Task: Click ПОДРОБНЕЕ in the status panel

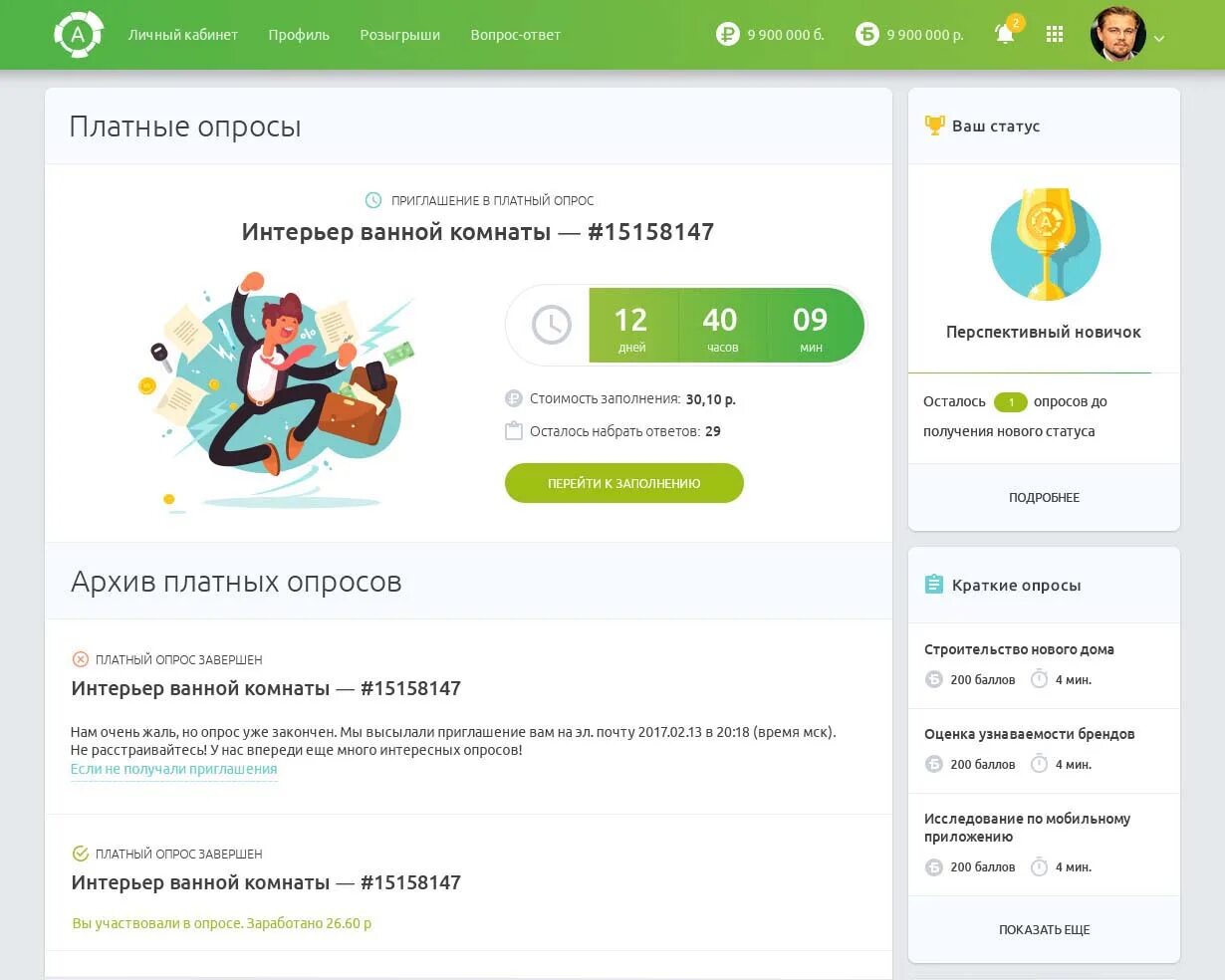Action: point(1044,497)
